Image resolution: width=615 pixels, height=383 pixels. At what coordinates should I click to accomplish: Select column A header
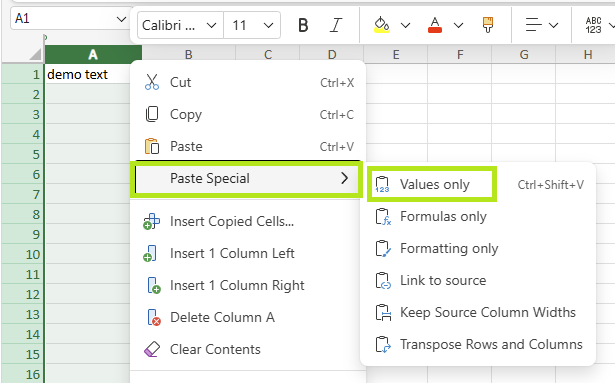click(93, 54)
